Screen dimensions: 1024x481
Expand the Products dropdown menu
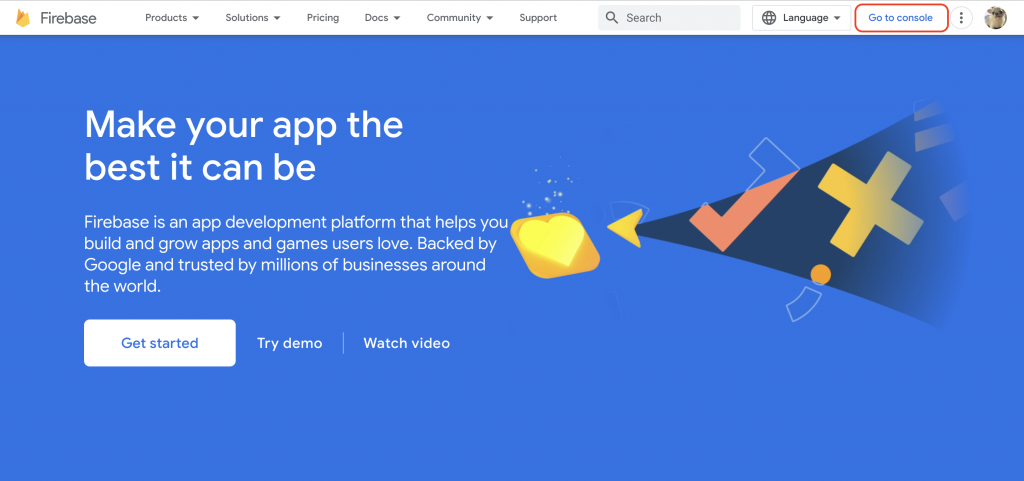[x=172, y=18]
